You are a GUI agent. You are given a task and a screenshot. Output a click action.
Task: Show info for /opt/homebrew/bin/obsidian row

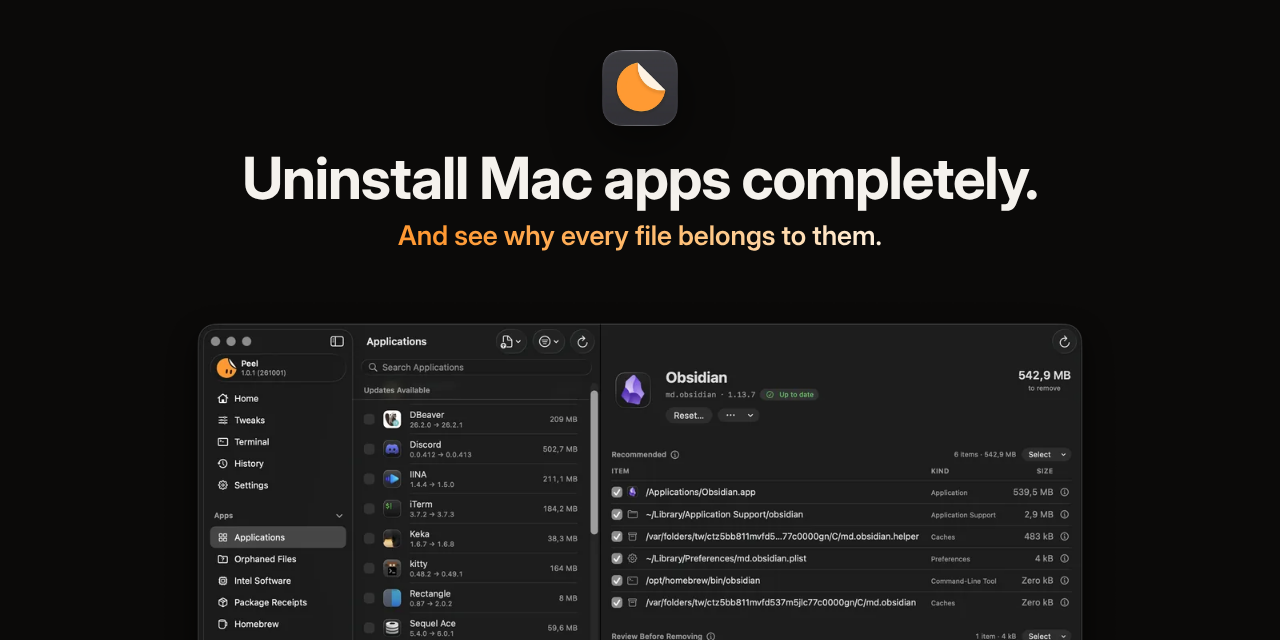click(x=1064, y=580)
